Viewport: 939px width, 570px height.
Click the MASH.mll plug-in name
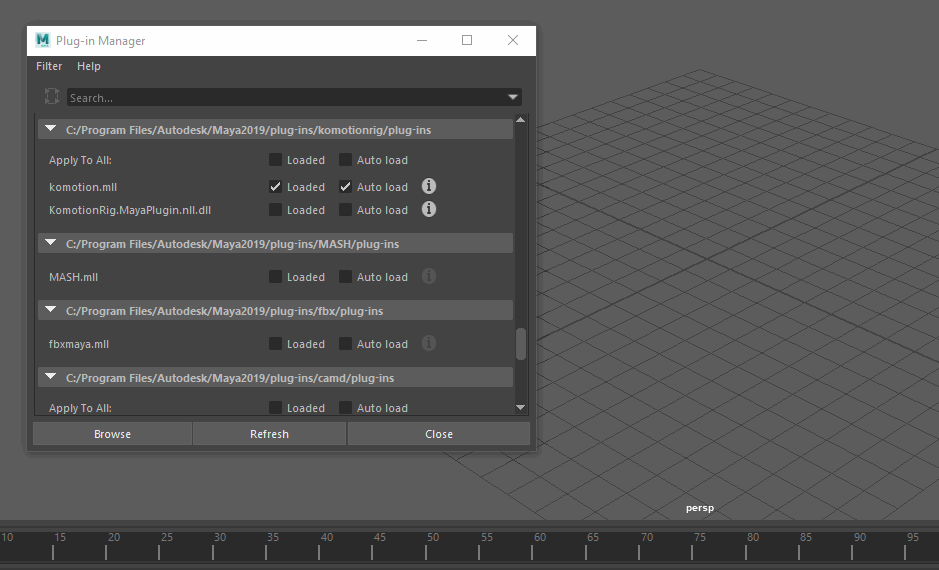pos(73,277)
